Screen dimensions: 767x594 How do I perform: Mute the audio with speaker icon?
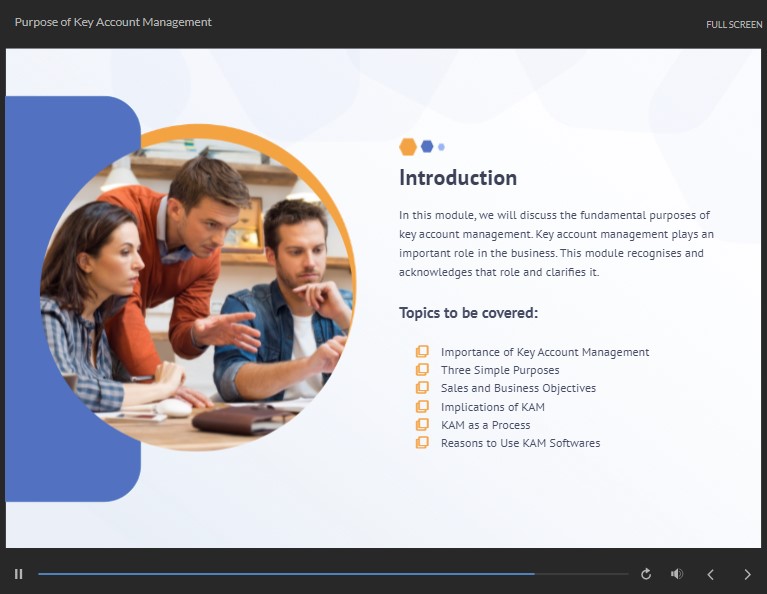pyautogui.click(x=677, y=573)
